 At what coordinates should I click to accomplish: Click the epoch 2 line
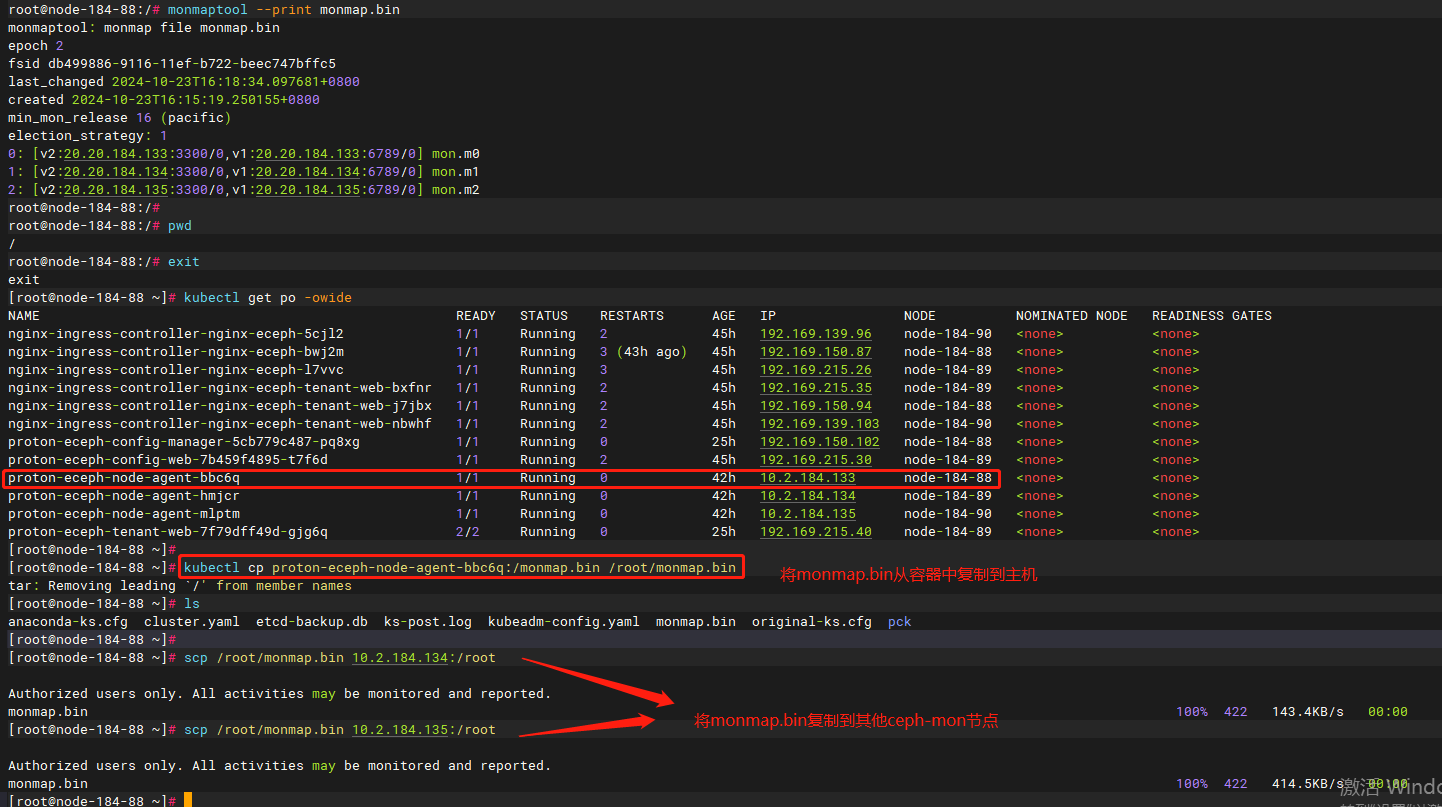[x=36, y=46]
